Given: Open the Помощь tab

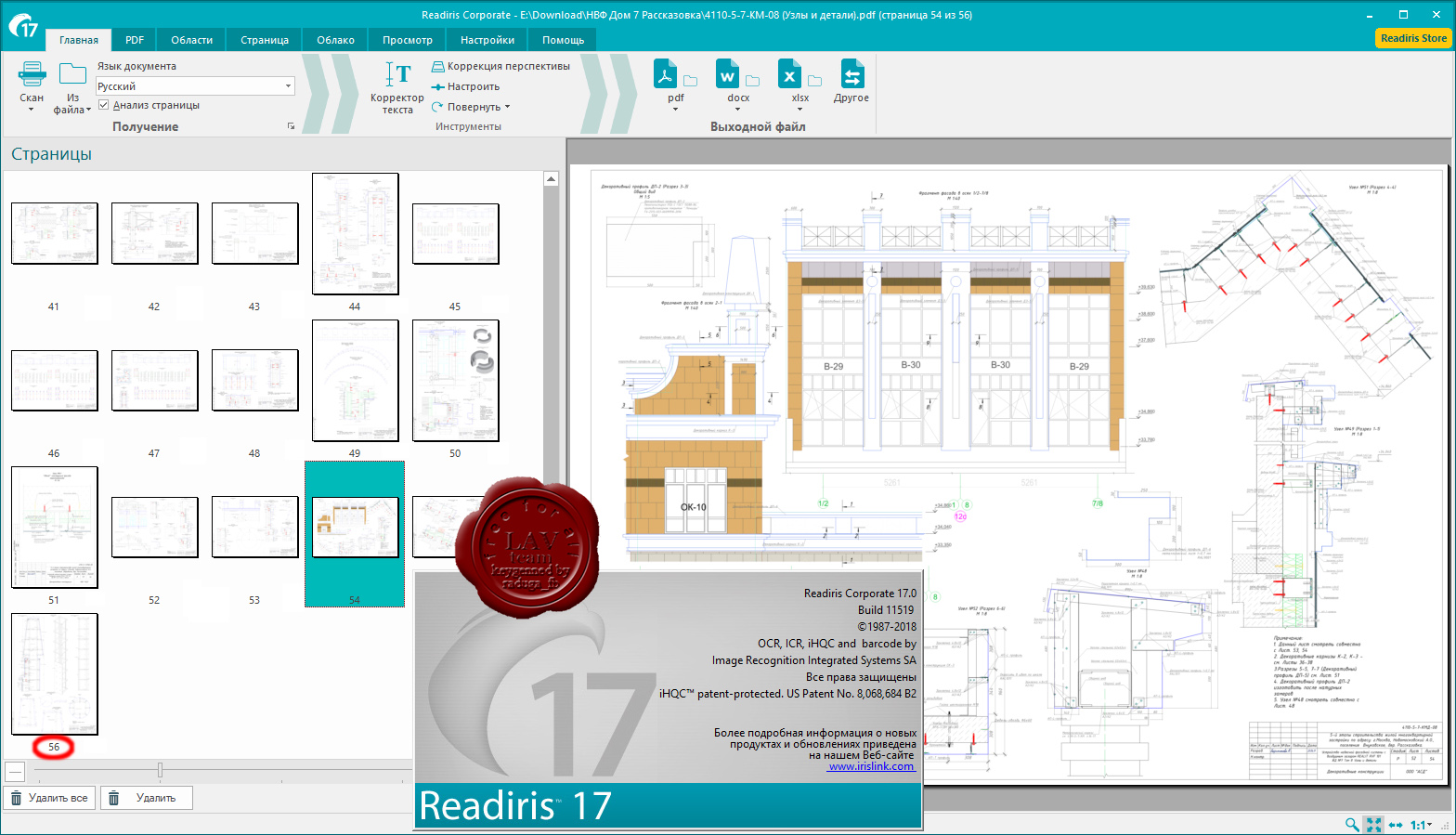Looking at the screenshot, I should point(564,40).
